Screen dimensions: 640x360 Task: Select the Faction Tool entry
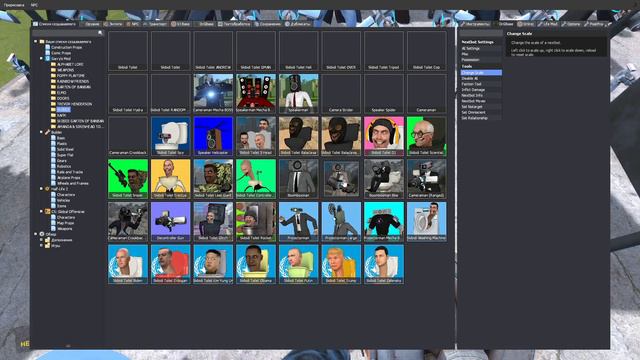[481, 84]
